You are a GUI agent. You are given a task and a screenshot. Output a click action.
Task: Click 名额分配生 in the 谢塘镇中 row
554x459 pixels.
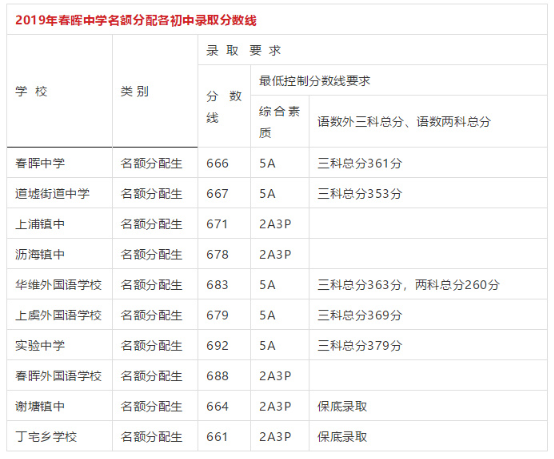pyautogui.click(x=151, y=406)
